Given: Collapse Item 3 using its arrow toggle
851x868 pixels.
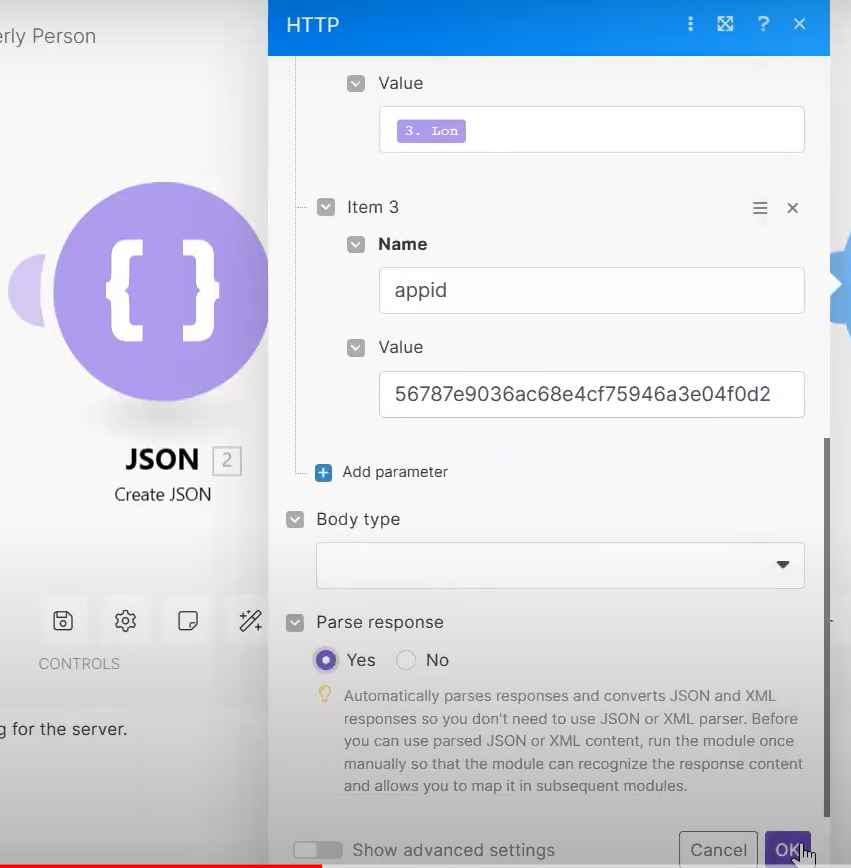Looking at the screenshot, I should click(326, 208).
